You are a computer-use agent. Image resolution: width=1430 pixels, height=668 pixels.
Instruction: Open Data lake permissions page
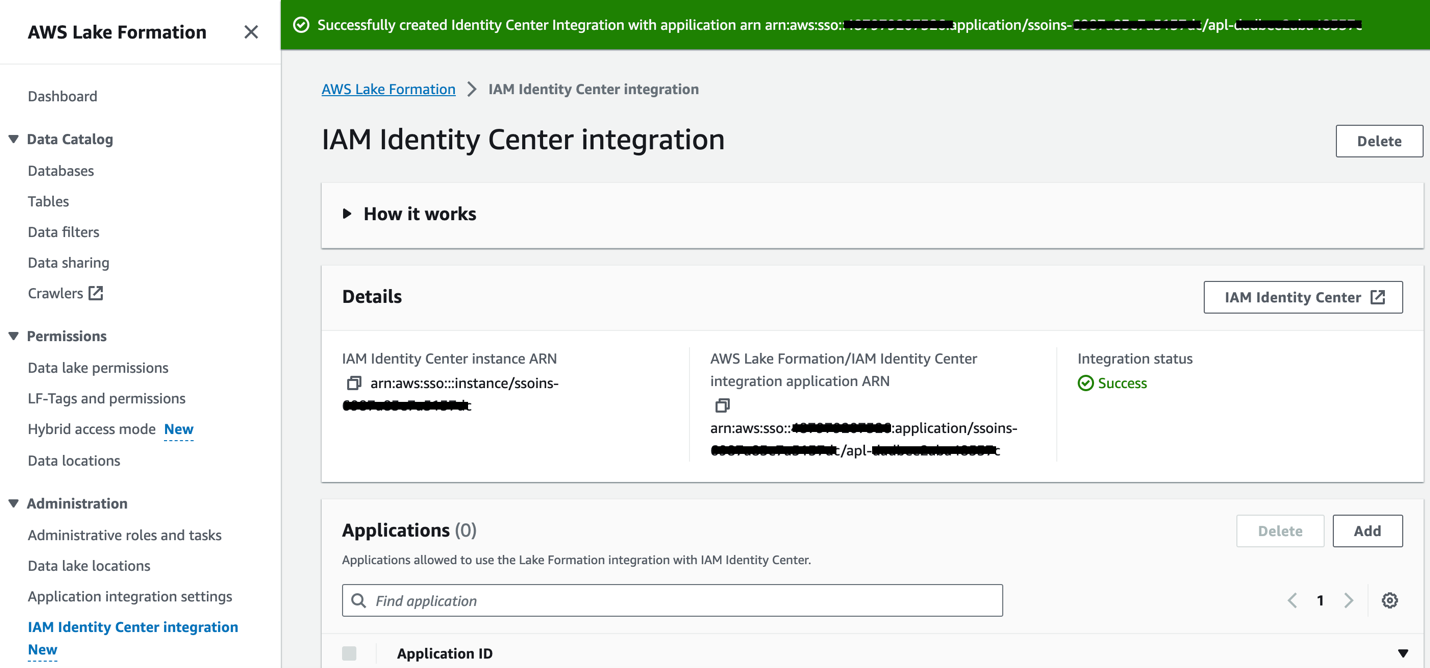pyautogui.click(x=98, y=368)
